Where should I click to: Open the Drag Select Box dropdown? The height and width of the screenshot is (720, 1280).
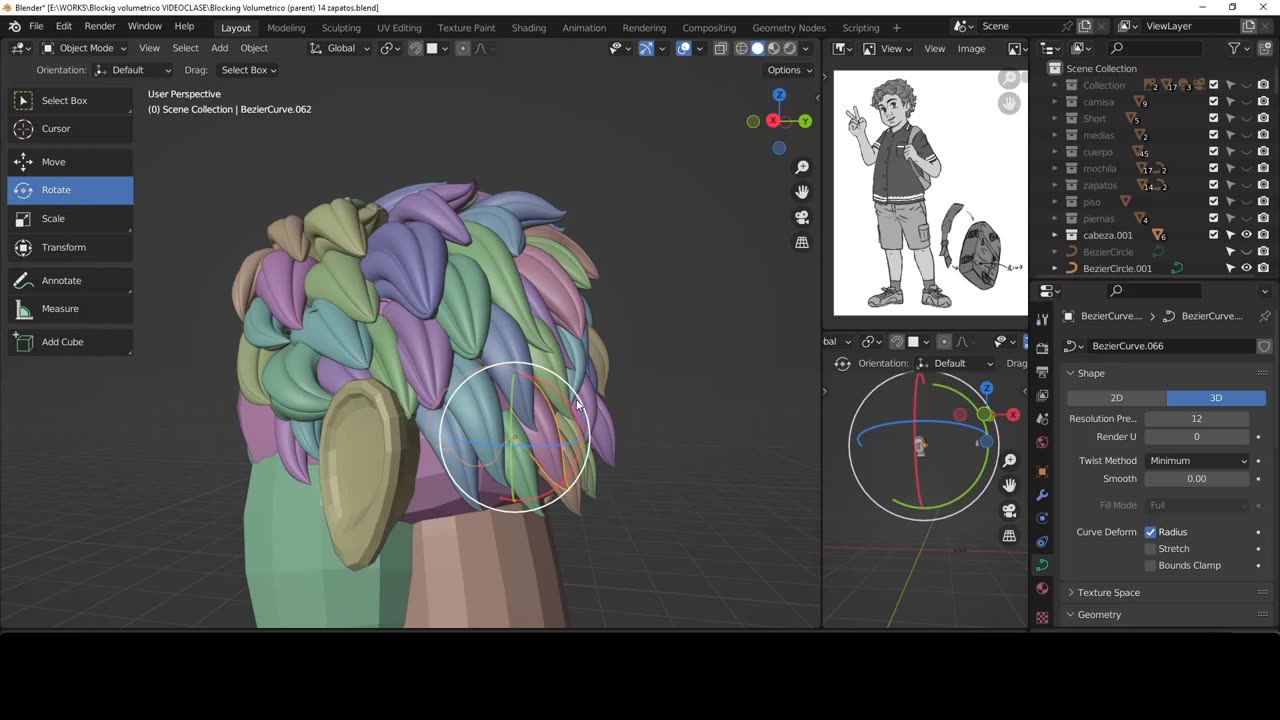[x=249, y=70]
